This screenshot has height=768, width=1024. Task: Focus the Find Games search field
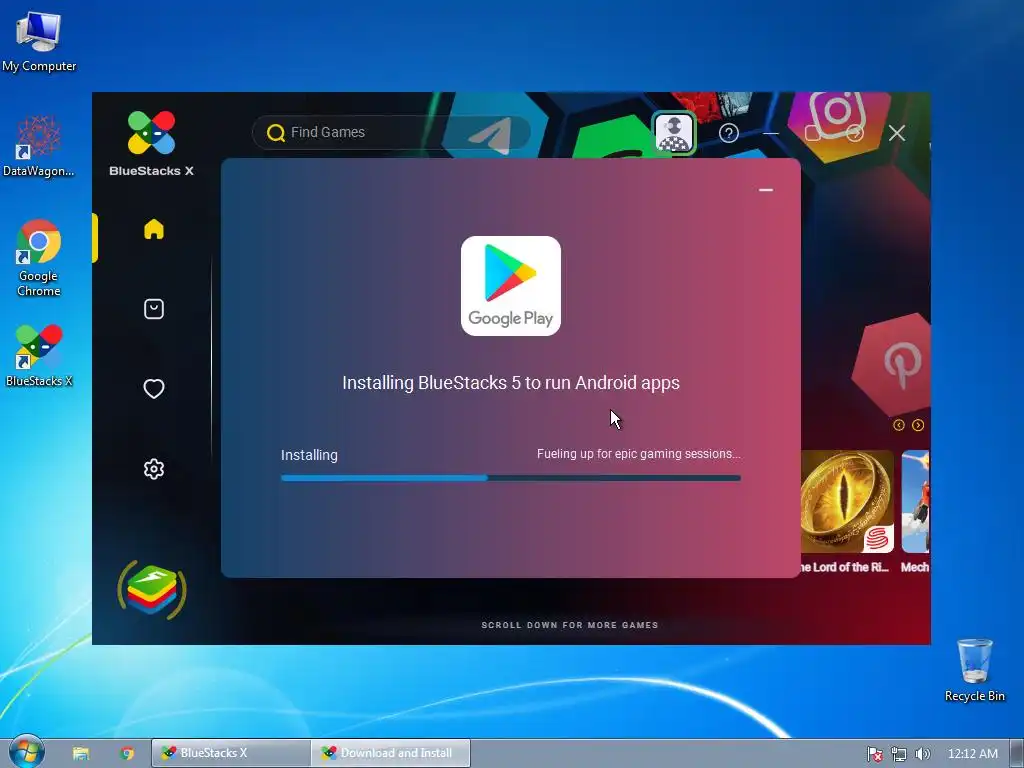391,133
